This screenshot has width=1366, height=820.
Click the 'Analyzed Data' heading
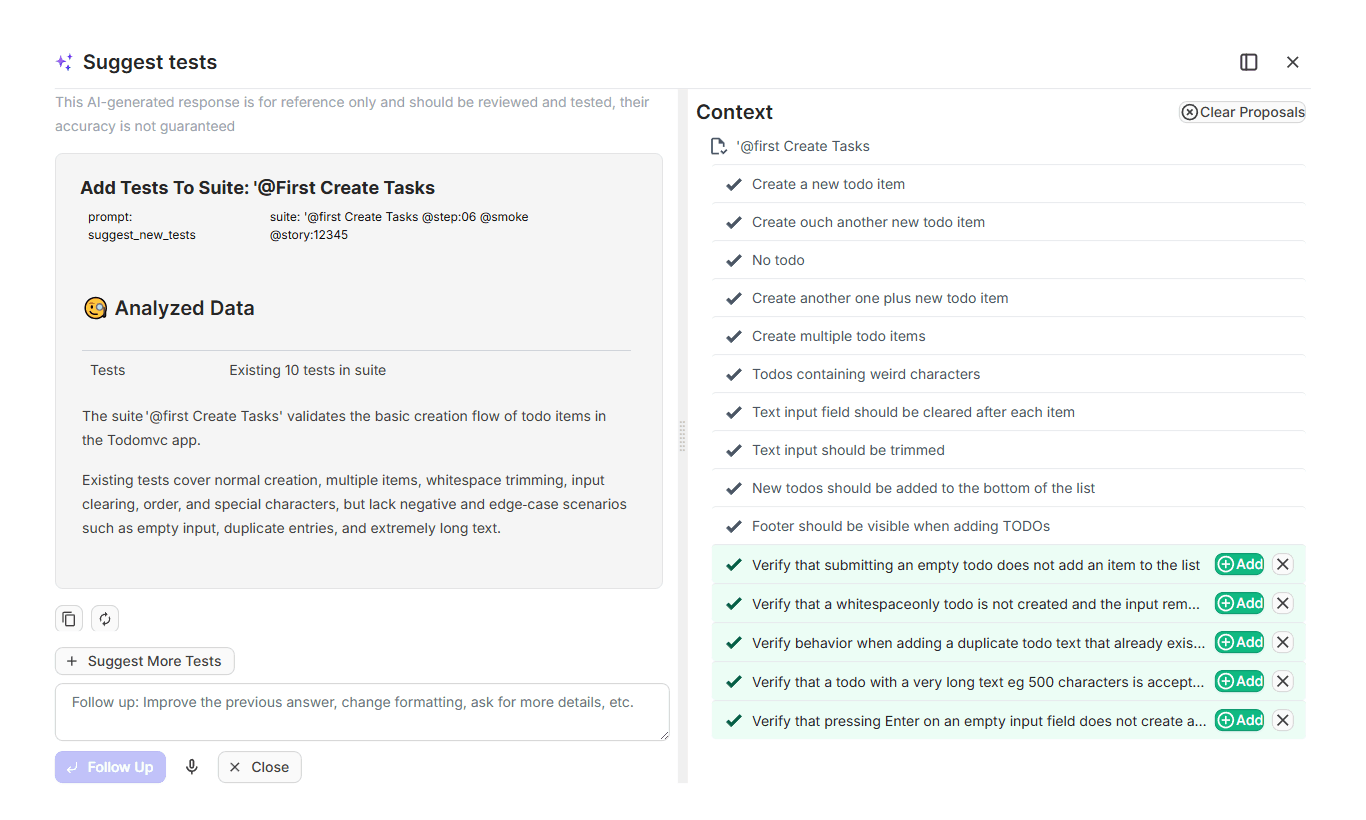pyautogui.click(x=184, y=308)
